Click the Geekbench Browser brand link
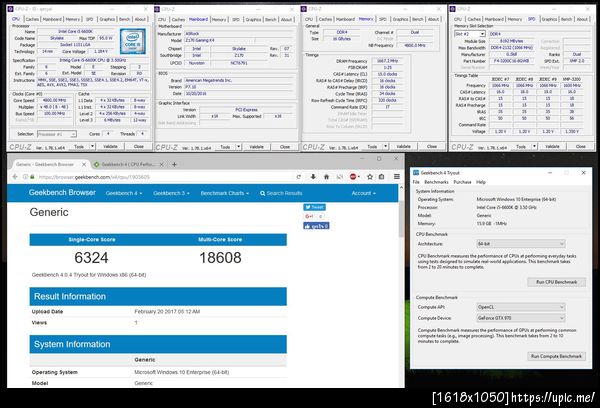 pos(62,193)
